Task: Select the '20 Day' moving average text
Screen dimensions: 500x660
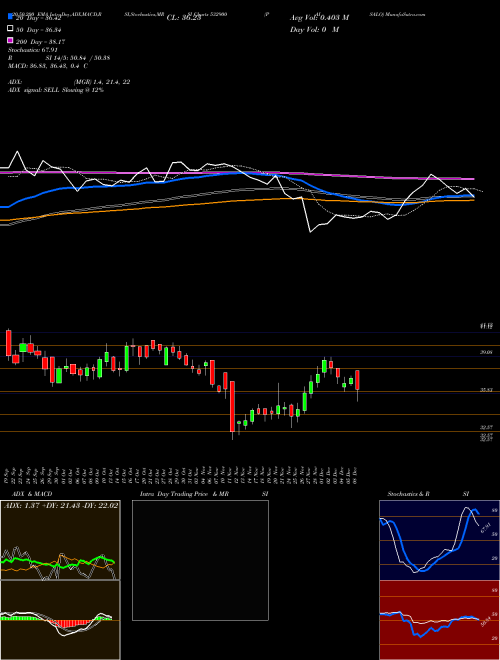Action: pos(39,18)
